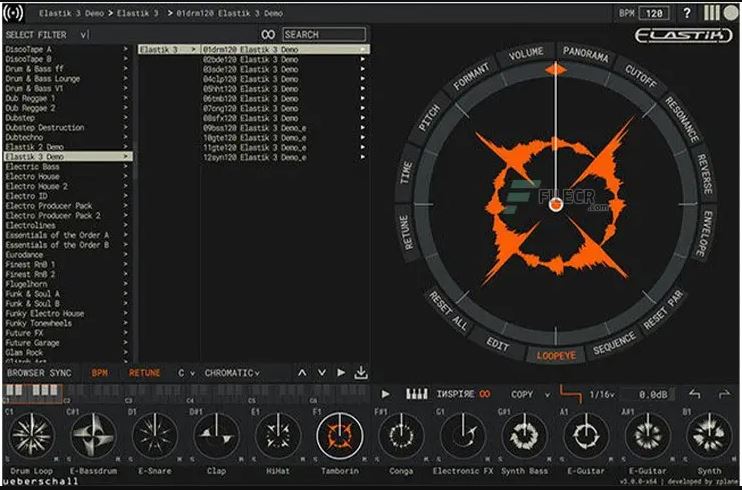Image resolution: width=742 pixels, height=490 pixels.
Task: Click the SEARCH input field
Action: pos(324,35)
